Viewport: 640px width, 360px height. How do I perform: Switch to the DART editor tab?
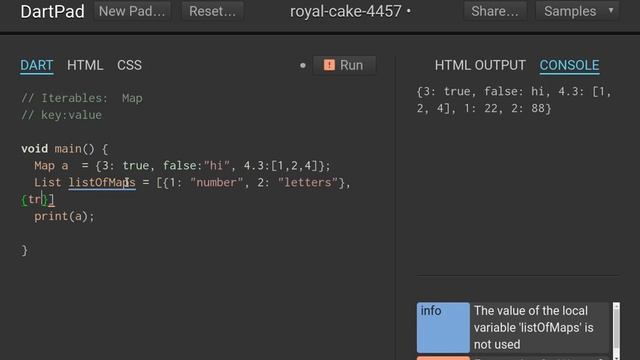(x=37, y=65)
